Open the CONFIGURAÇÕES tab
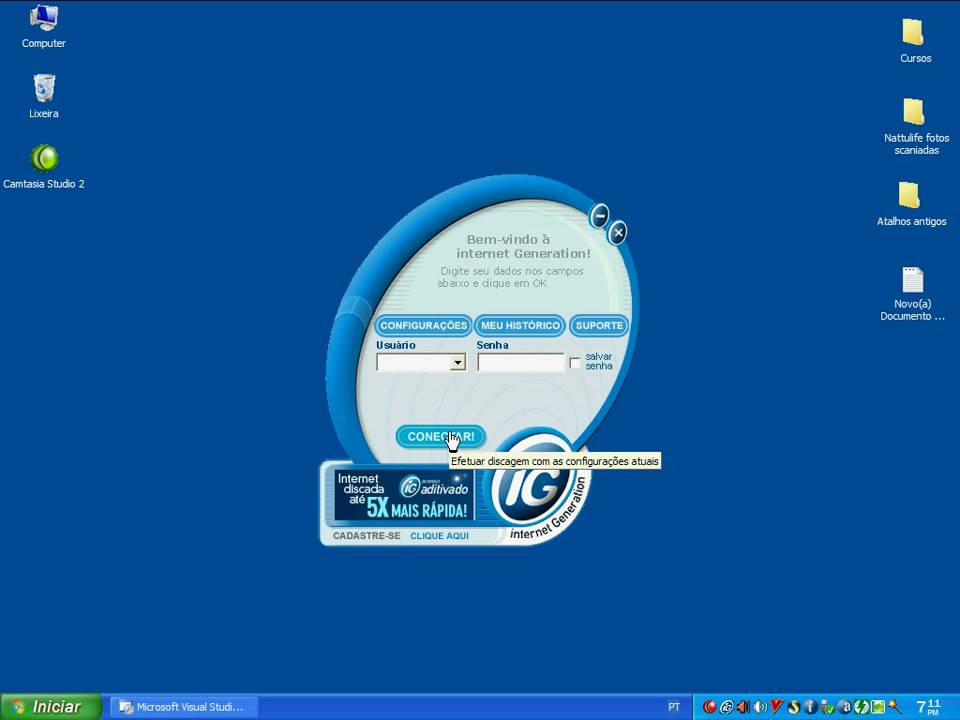Screen dimensions: 960x720 (423, 326)
